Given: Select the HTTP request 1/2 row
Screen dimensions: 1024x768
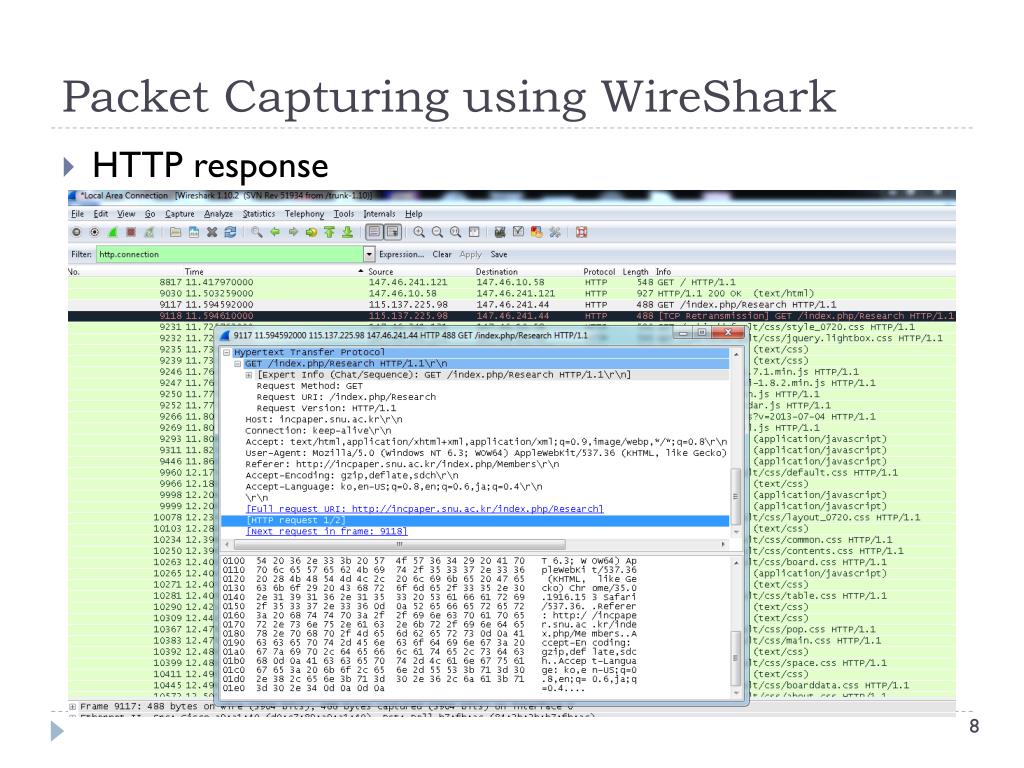Looking at the screenshot, I should [475, 520].
